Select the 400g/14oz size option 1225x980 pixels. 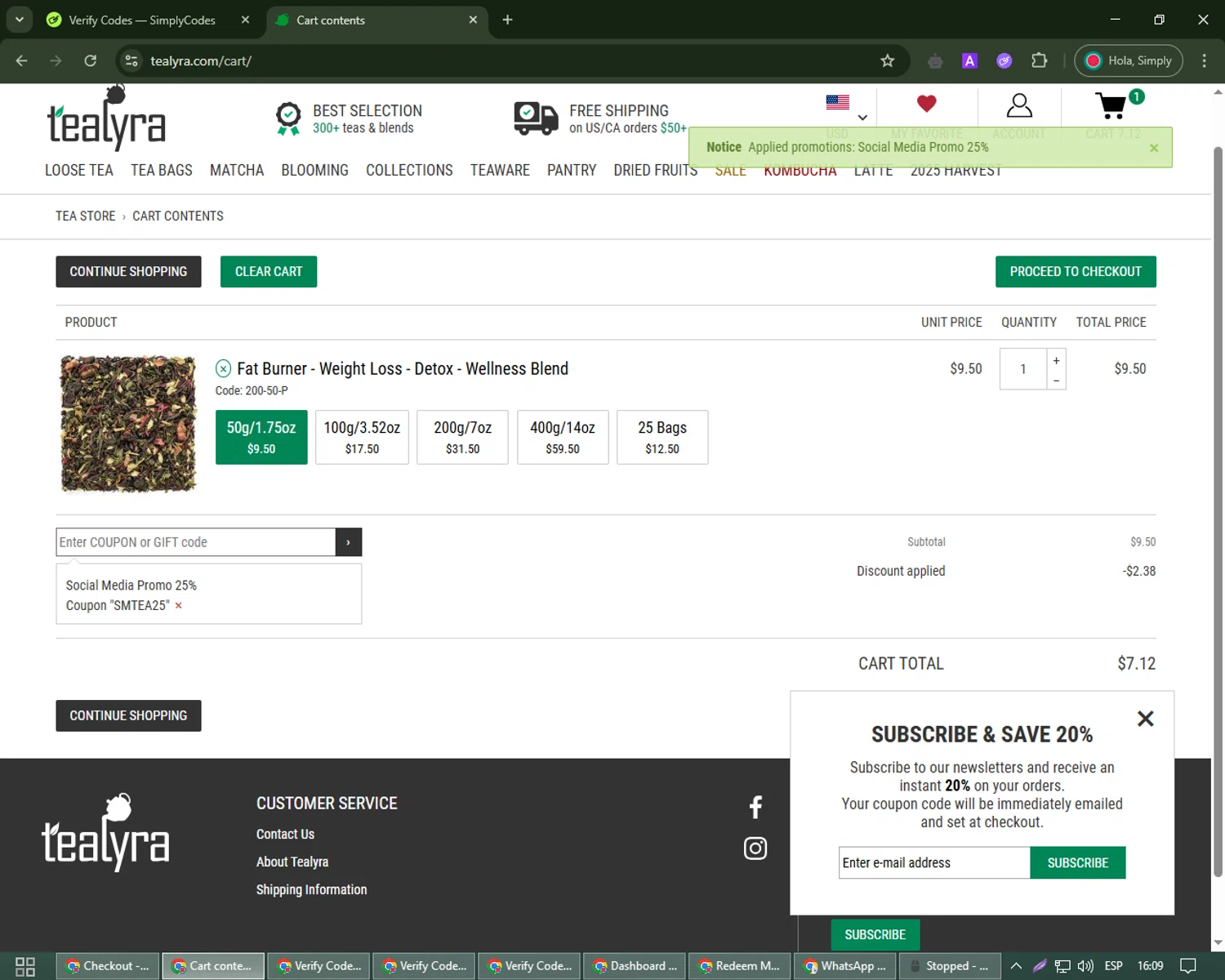click(563, 437)
